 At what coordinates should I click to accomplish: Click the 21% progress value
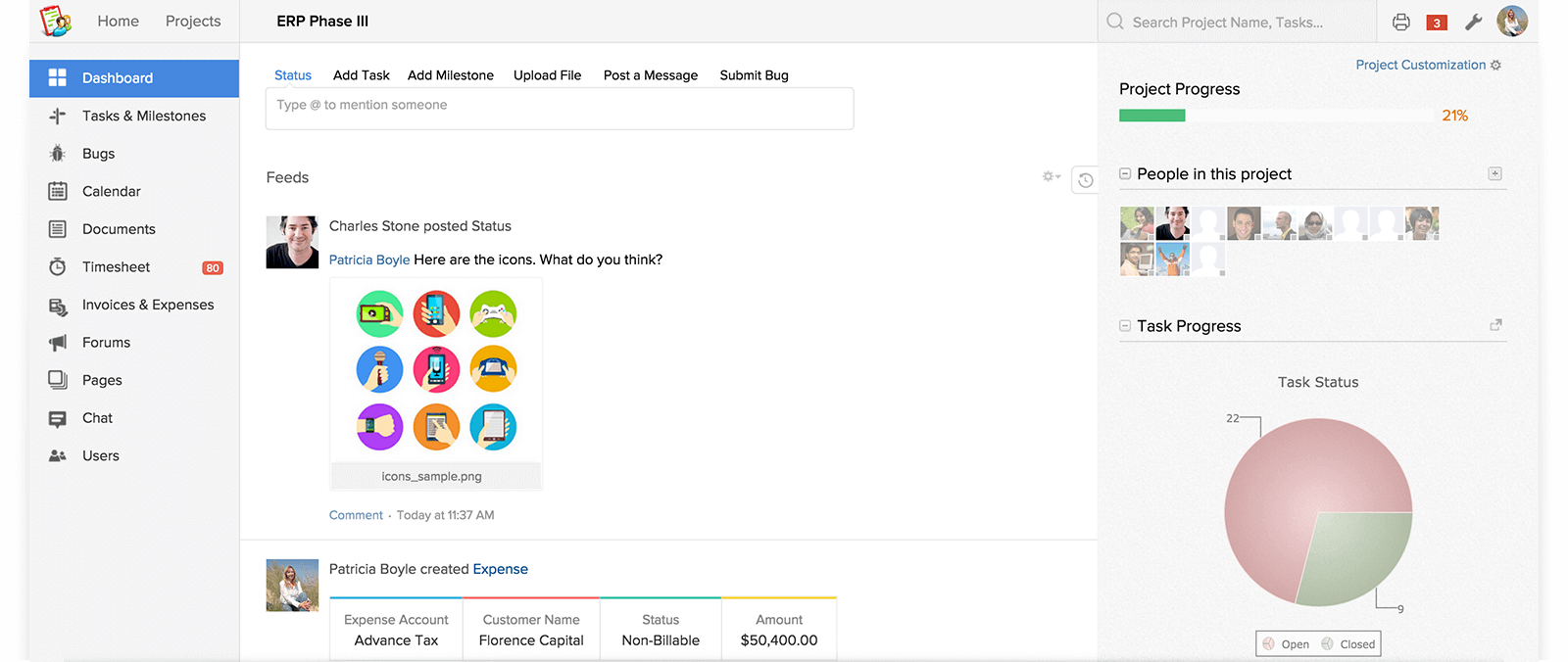pyautogui.click(x=1454, y=116)
